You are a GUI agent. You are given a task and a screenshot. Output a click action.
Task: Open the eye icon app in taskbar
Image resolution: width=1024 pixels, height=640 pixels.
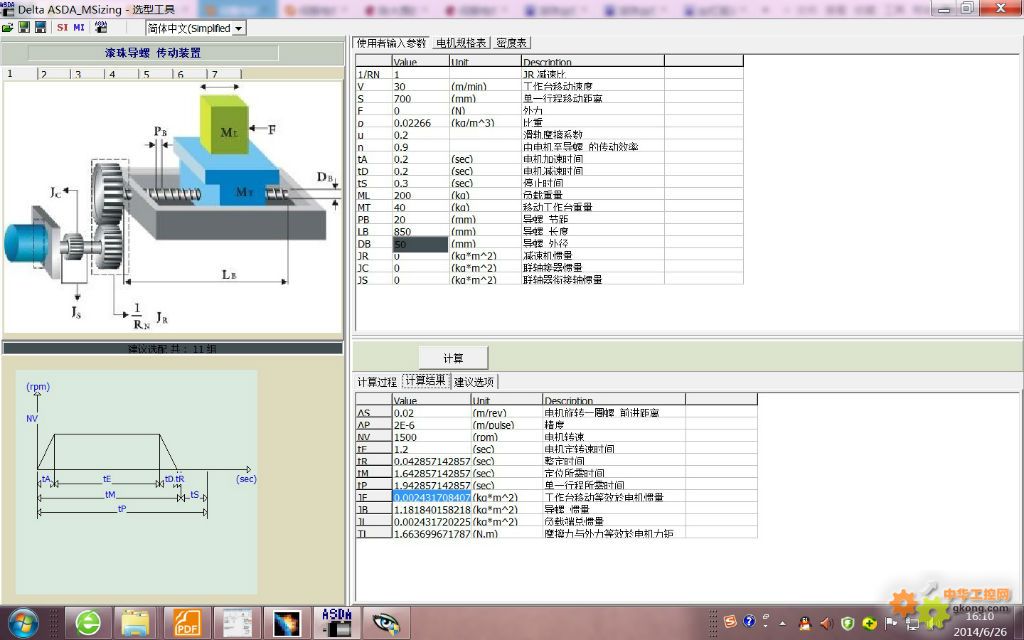click(x=386, y=622)
